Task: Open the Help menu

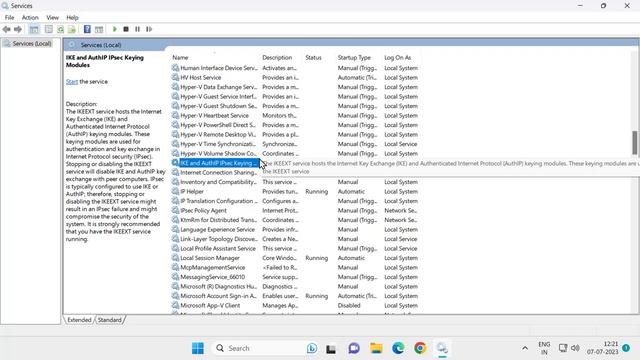Action: (x=72, y=18)
